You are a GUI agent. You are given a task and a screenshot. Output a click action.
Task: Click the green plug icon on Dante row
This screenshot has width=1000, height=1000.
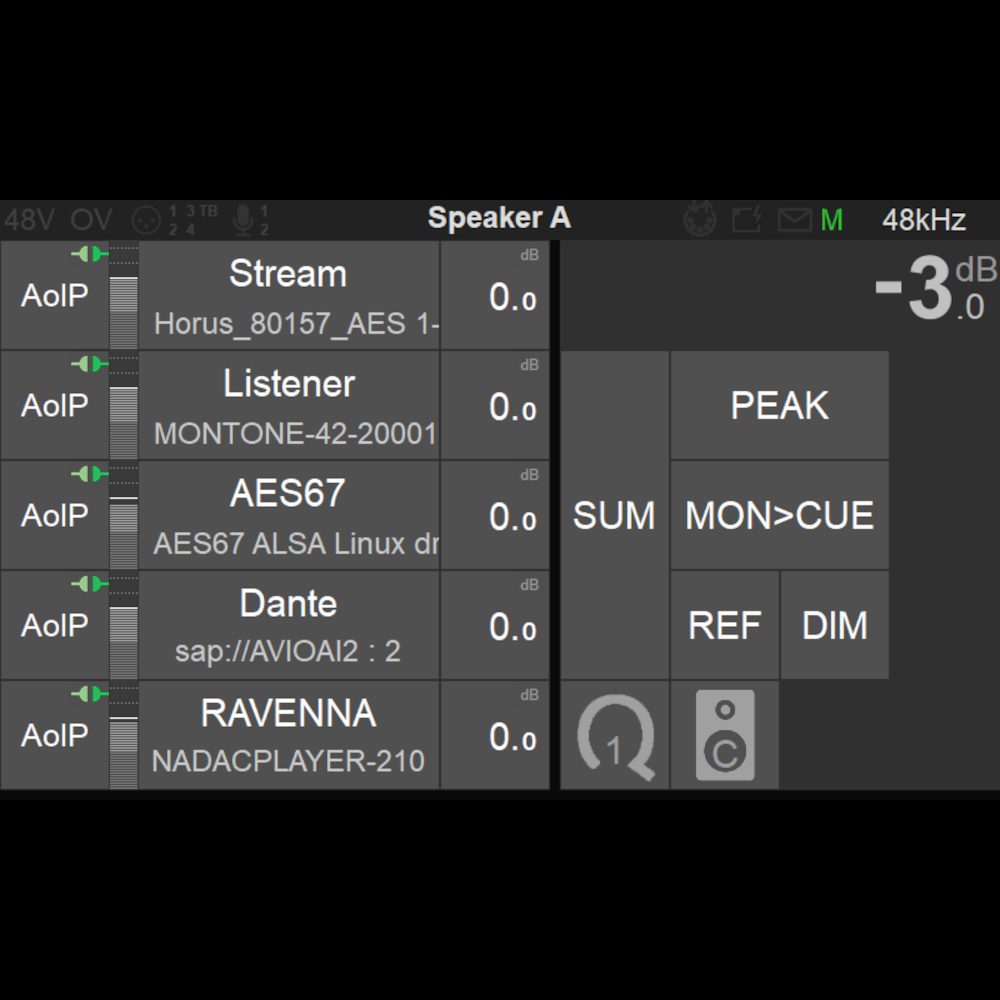tap(90, 584)
